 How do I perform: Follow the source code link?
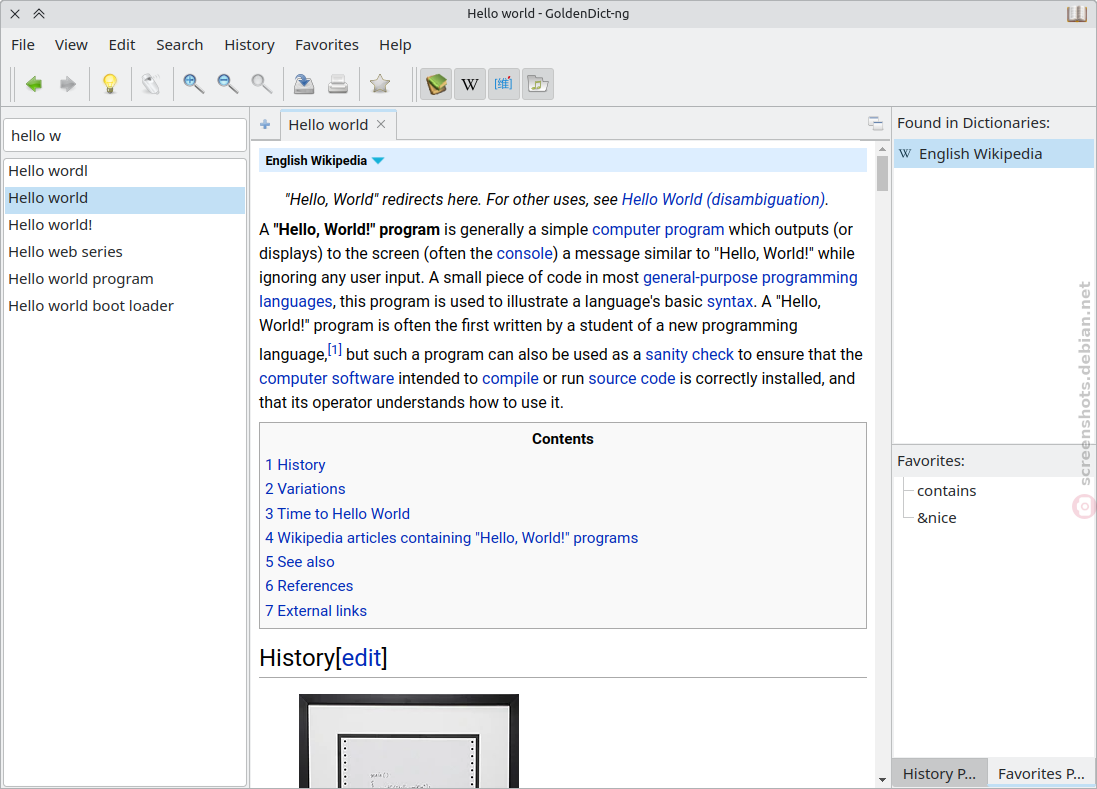click(632, 378)
